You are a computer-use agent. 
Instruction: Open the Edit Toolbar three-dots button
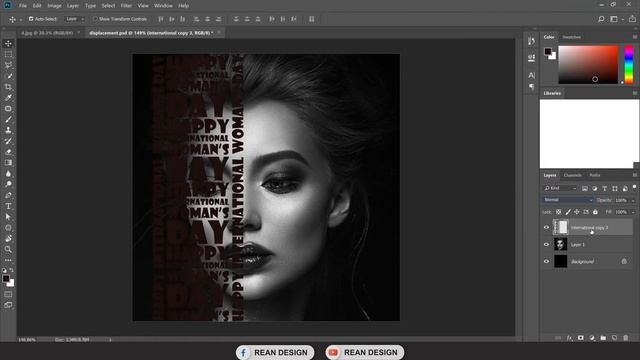coord(8,260)
